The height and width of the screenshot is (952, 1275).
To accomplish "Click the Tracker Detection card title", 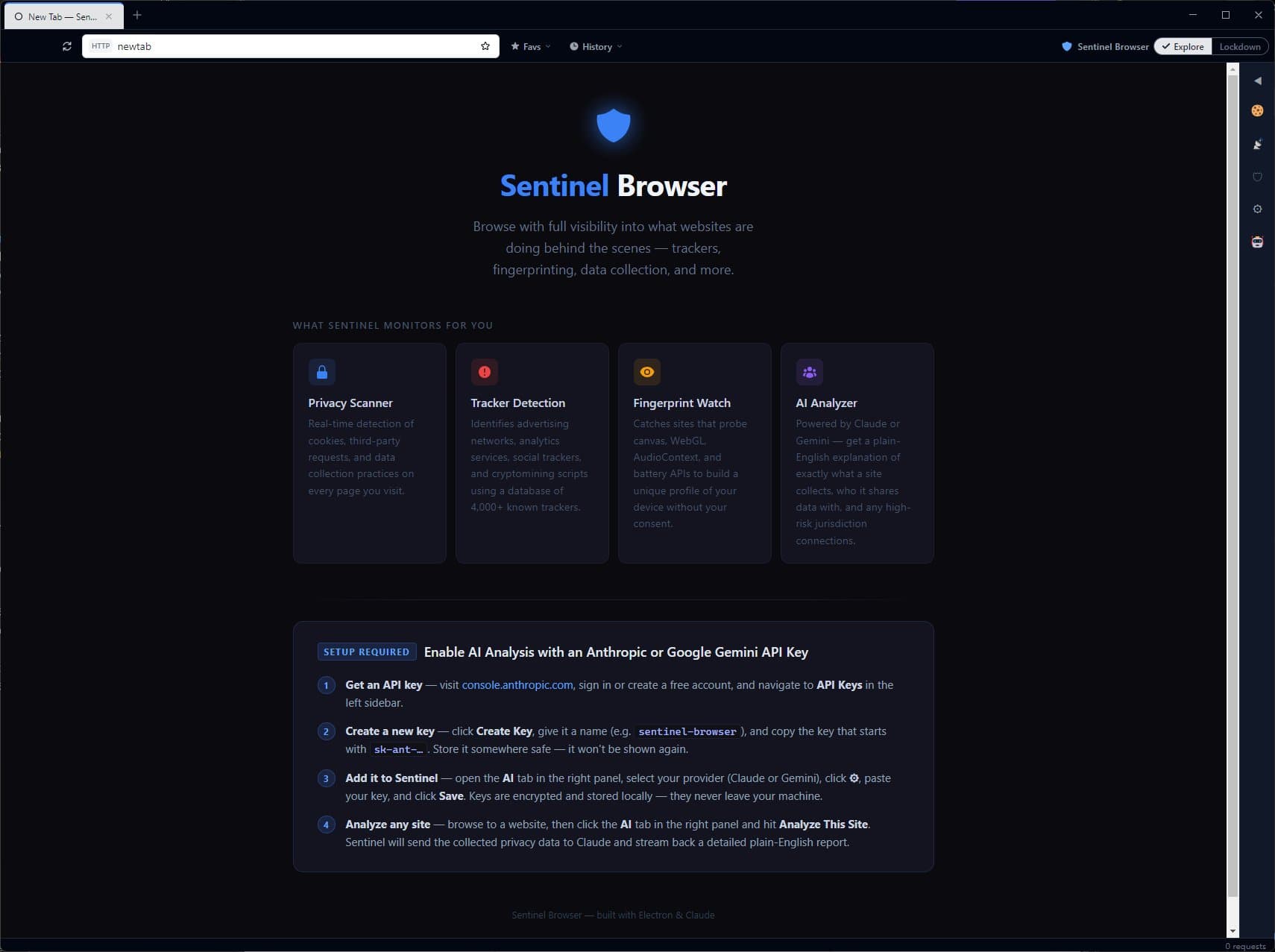I will point(518,403).
